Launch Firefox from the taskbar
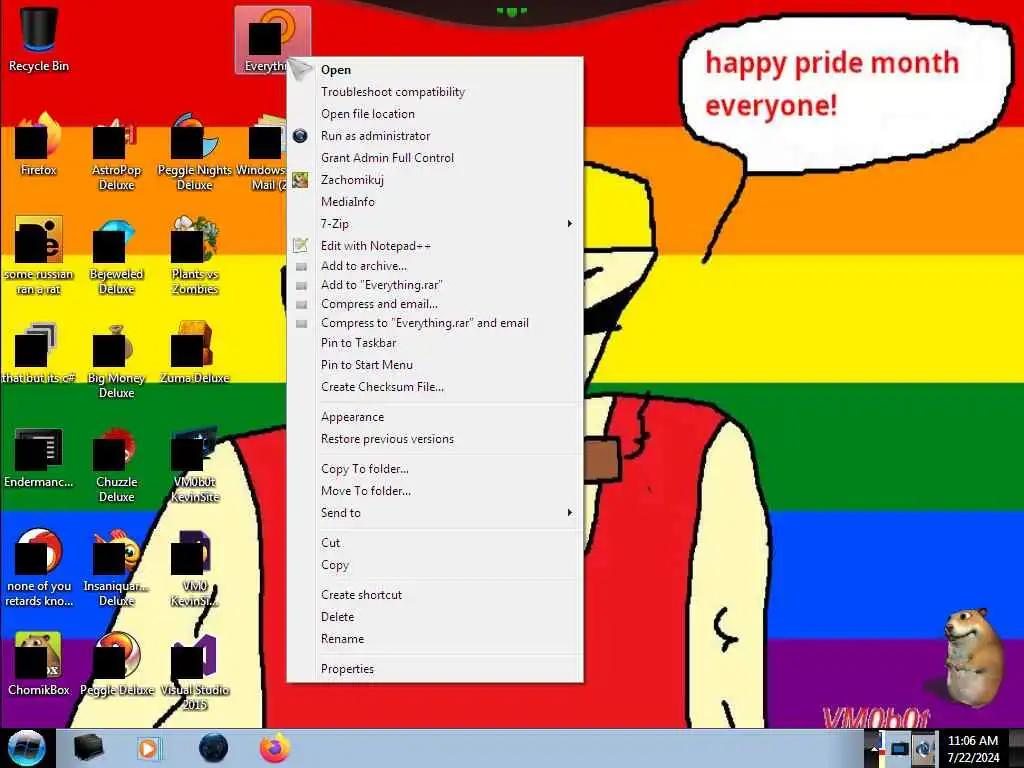 (x=275, y=748)
